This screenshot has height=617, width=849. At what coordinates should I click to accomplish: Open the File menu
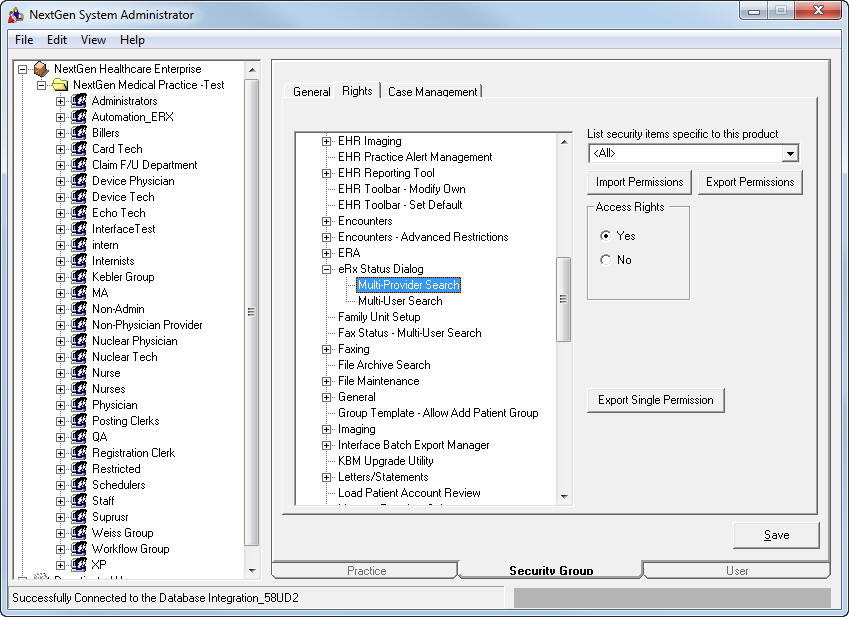[24, 40]
